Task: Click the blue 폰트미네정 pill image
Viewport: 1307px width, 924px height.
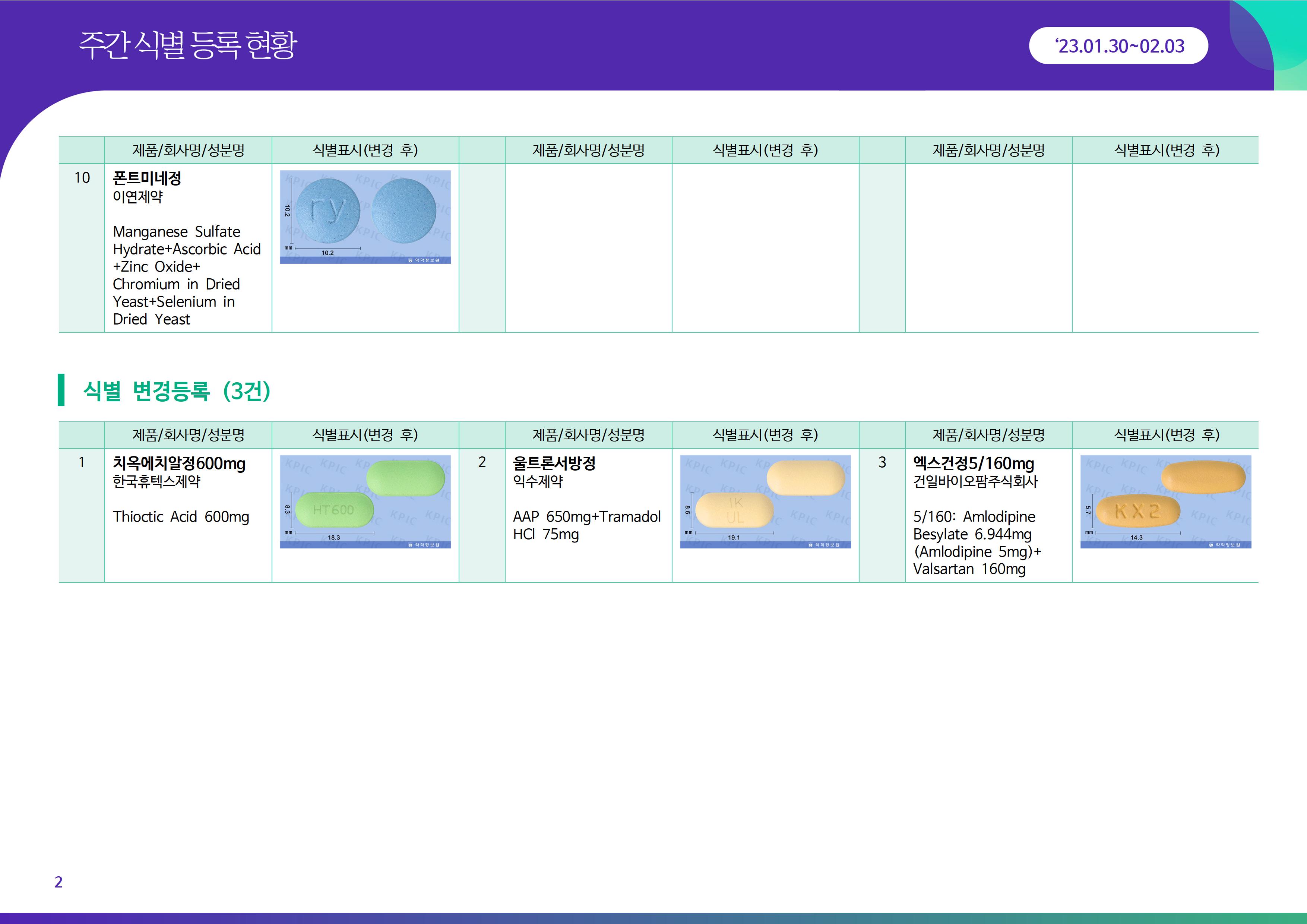Action: pyautogui.click(x=365, y=216)
